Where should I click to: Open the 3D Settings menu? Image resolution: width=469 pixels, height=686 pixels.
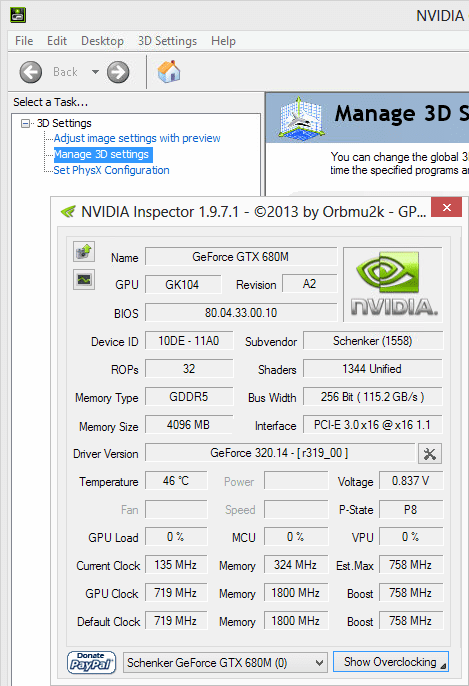coord(168,41)
